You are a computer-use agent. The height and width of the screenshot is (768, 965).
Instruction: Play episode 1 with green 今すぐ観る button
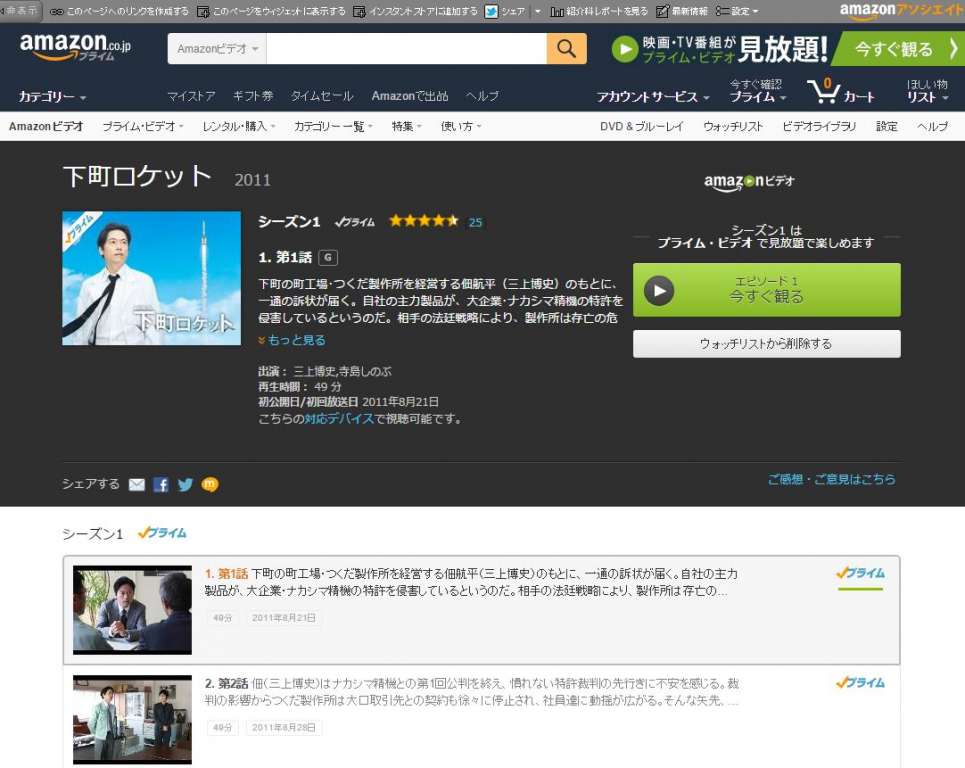[767, 290]
